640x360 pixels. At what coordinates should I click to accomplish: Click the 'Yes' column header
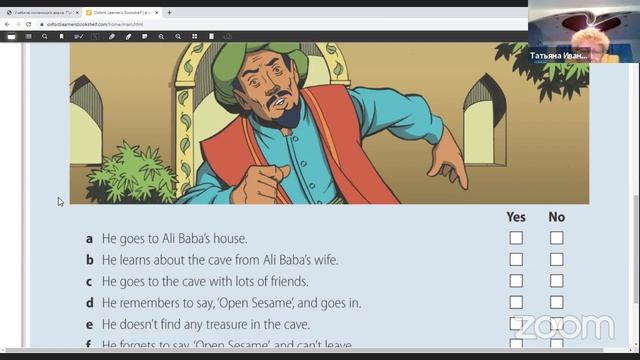point(516,217)
